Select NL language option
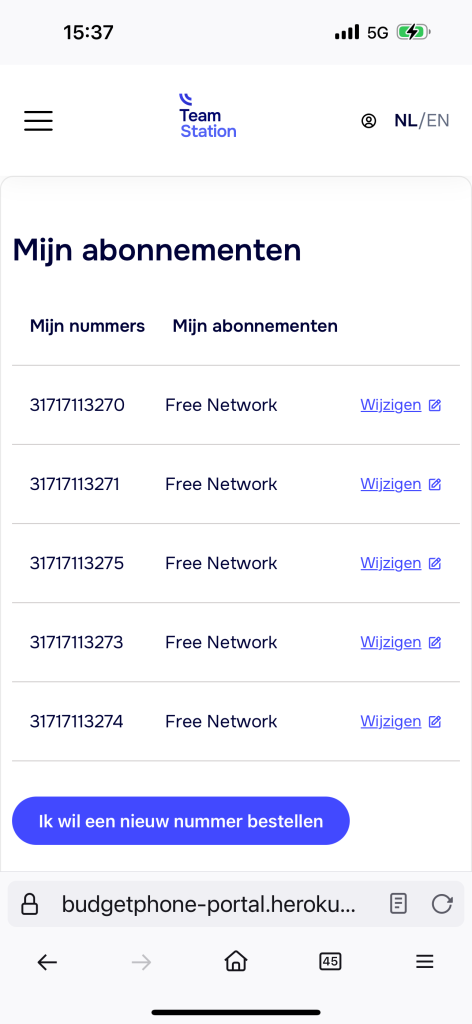This screenshot has height=1024, width=472. click(x=405, y=121)
